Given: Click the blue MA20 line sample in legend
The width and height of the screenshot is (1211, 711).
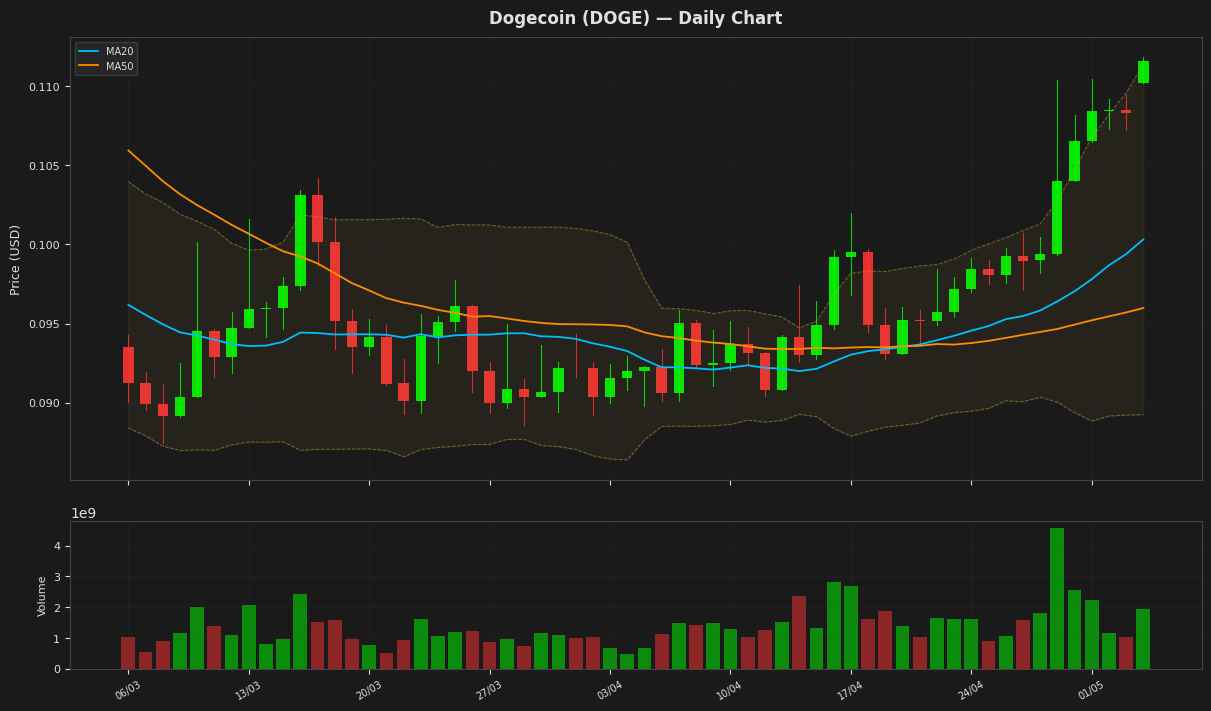Looking at the screenshot, I should tap(90, 51).
